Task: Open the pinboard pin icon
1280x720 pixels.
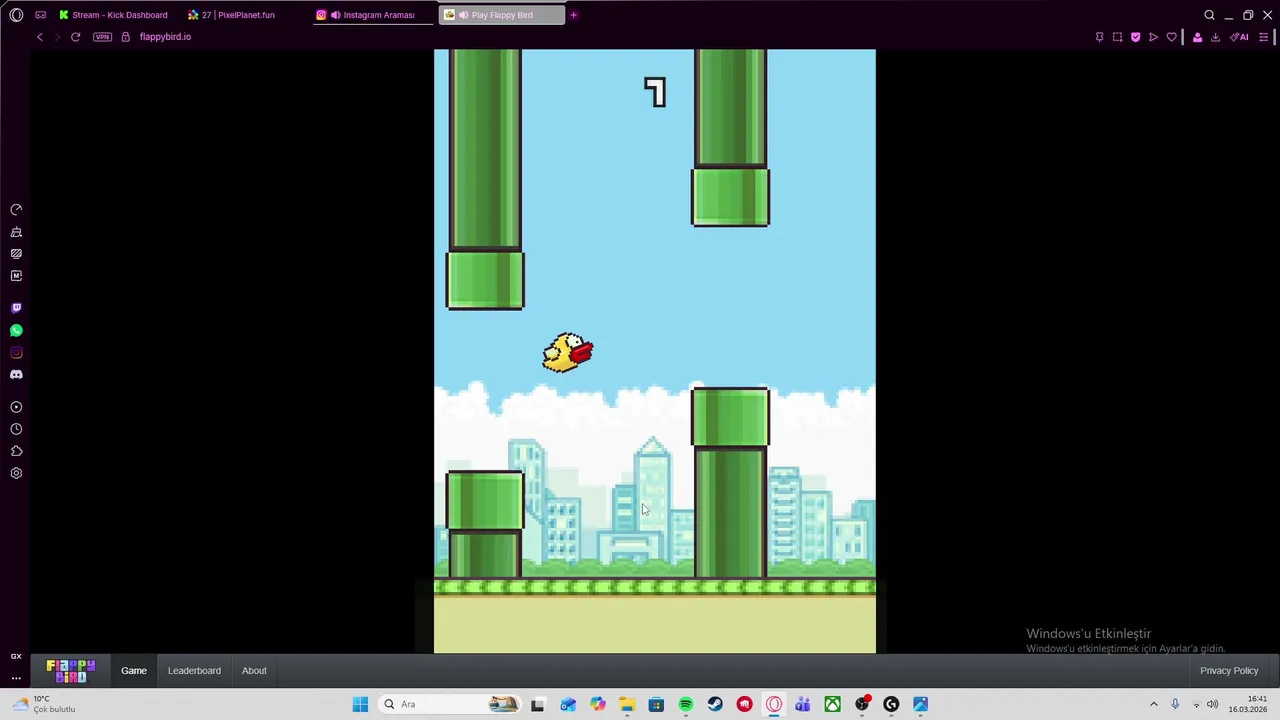Action: pos(1099,37)
